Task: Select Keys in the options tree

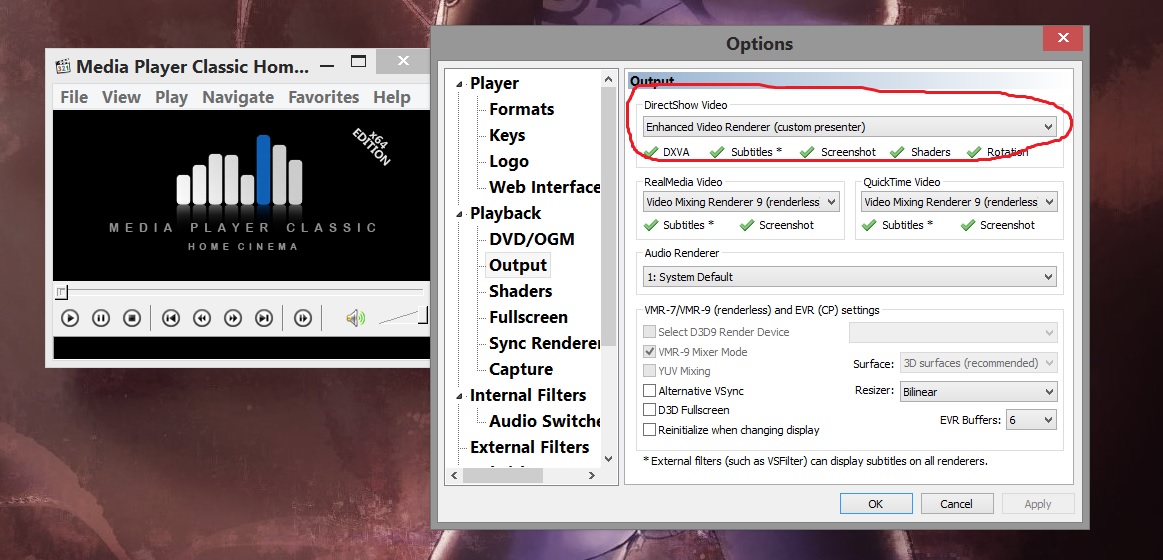Action: [x=507, y=135]
